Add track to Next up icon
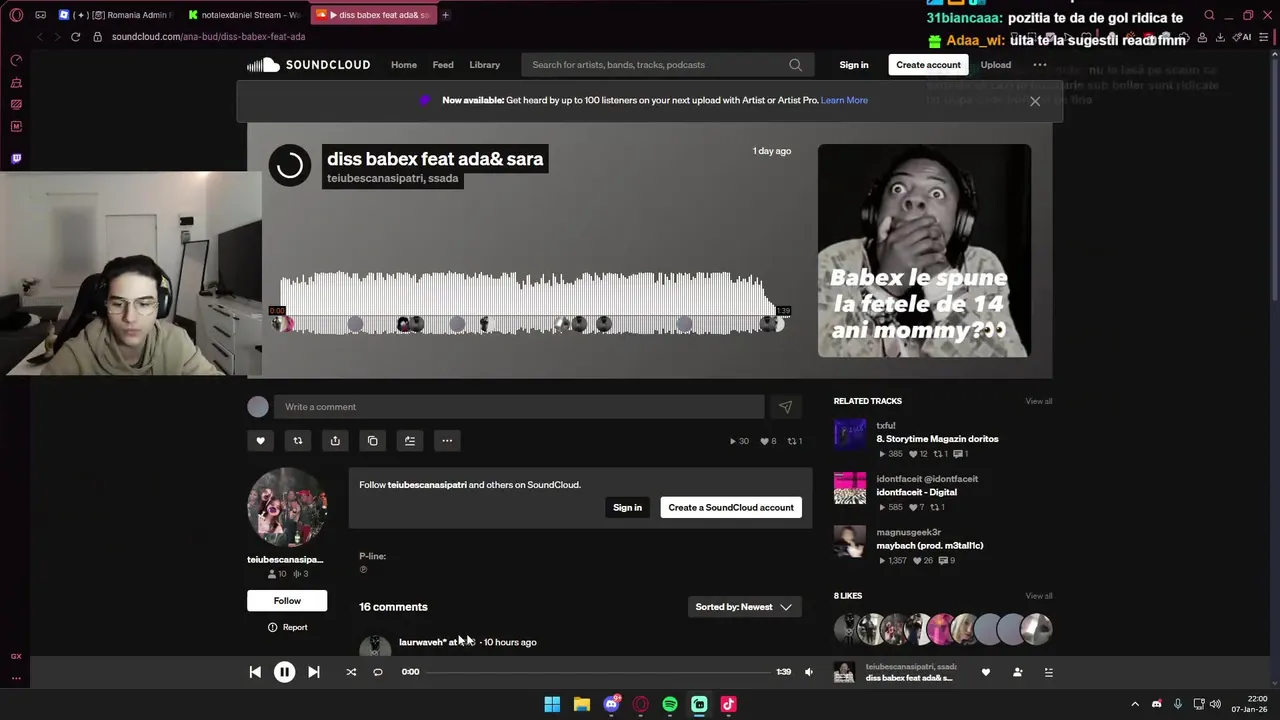 409,441
